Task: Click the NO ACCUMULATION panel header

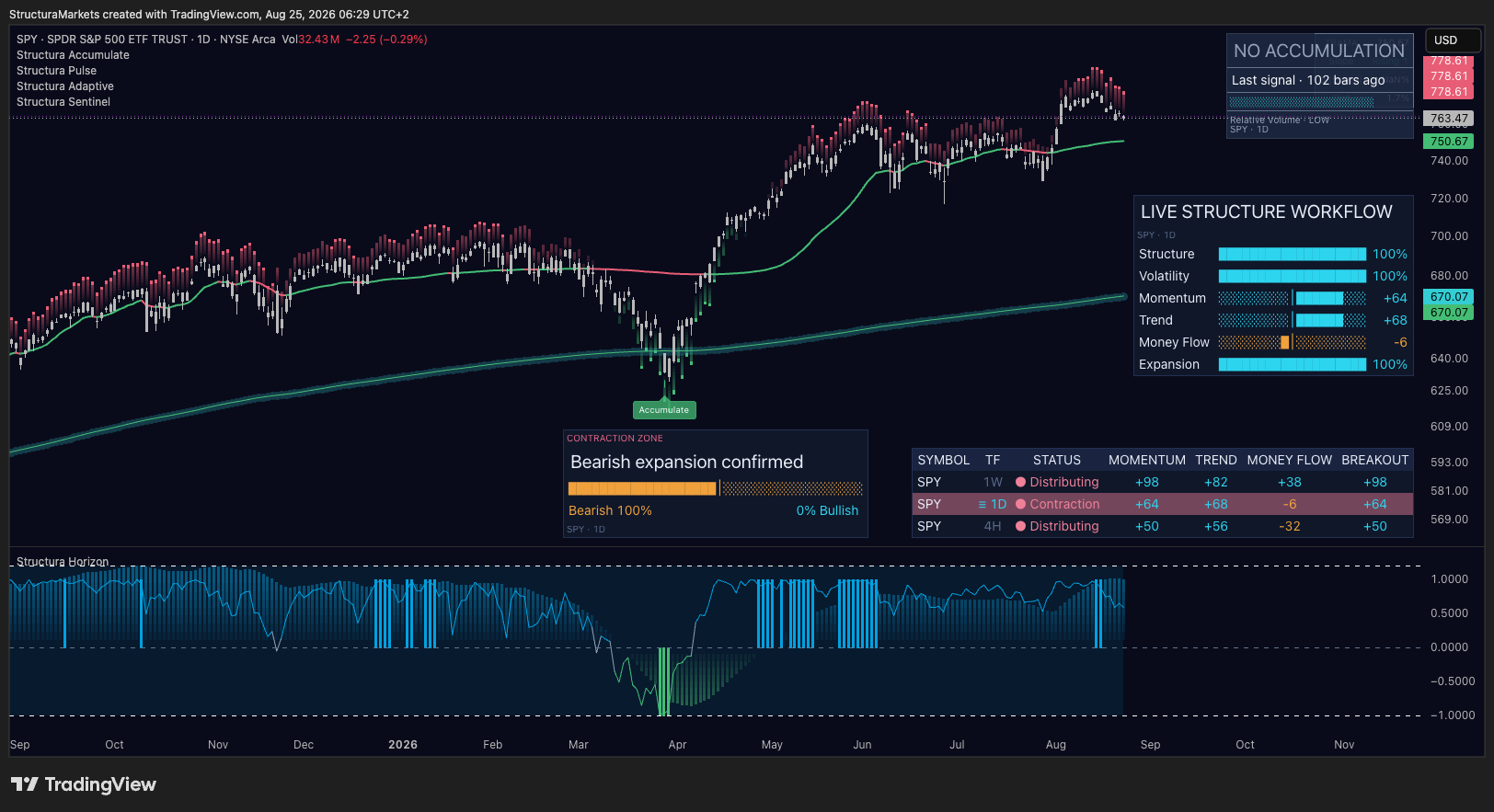Action: (x=1319, y=51)
